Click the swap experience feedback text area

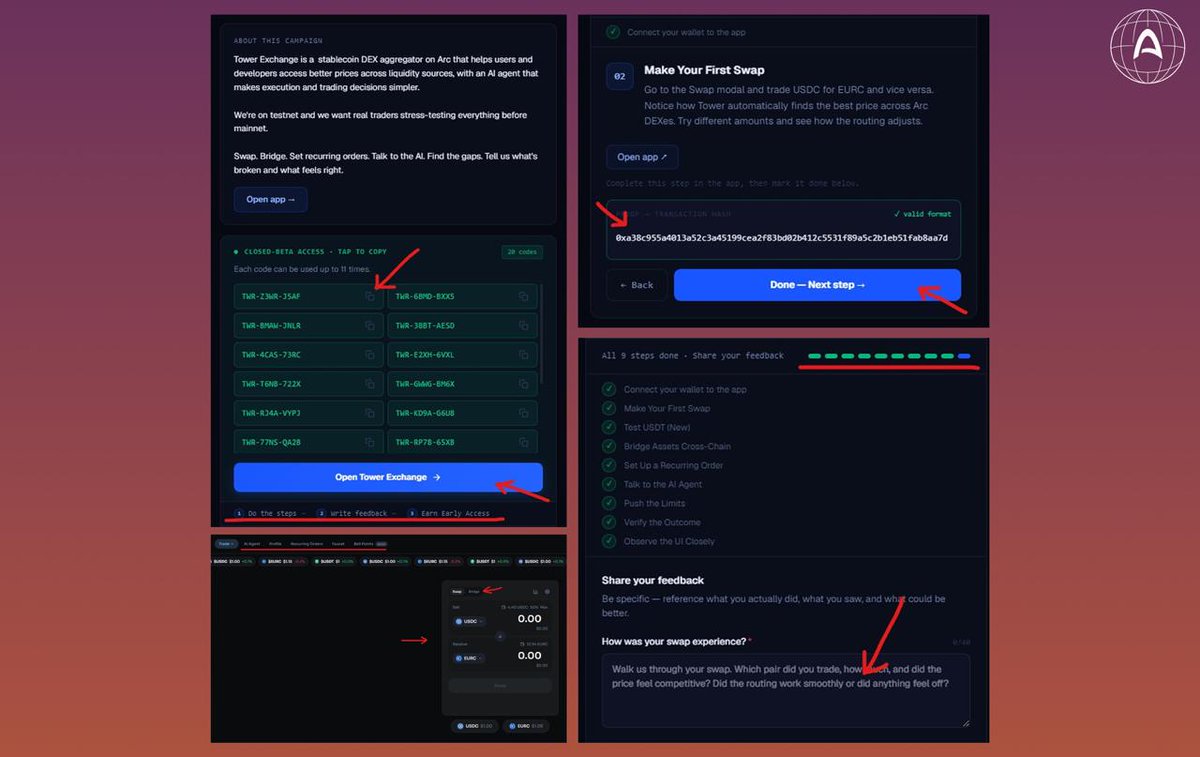click(786, 691)
